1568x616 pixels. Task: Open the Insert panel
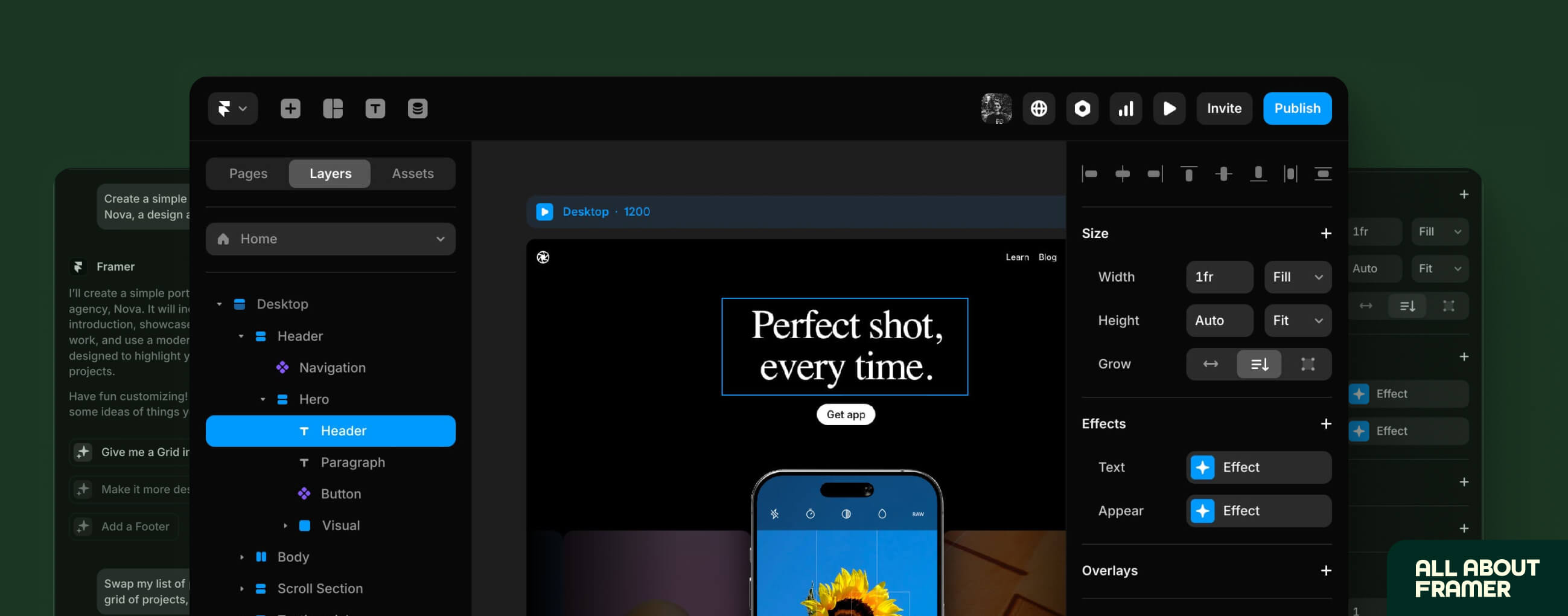290,109
